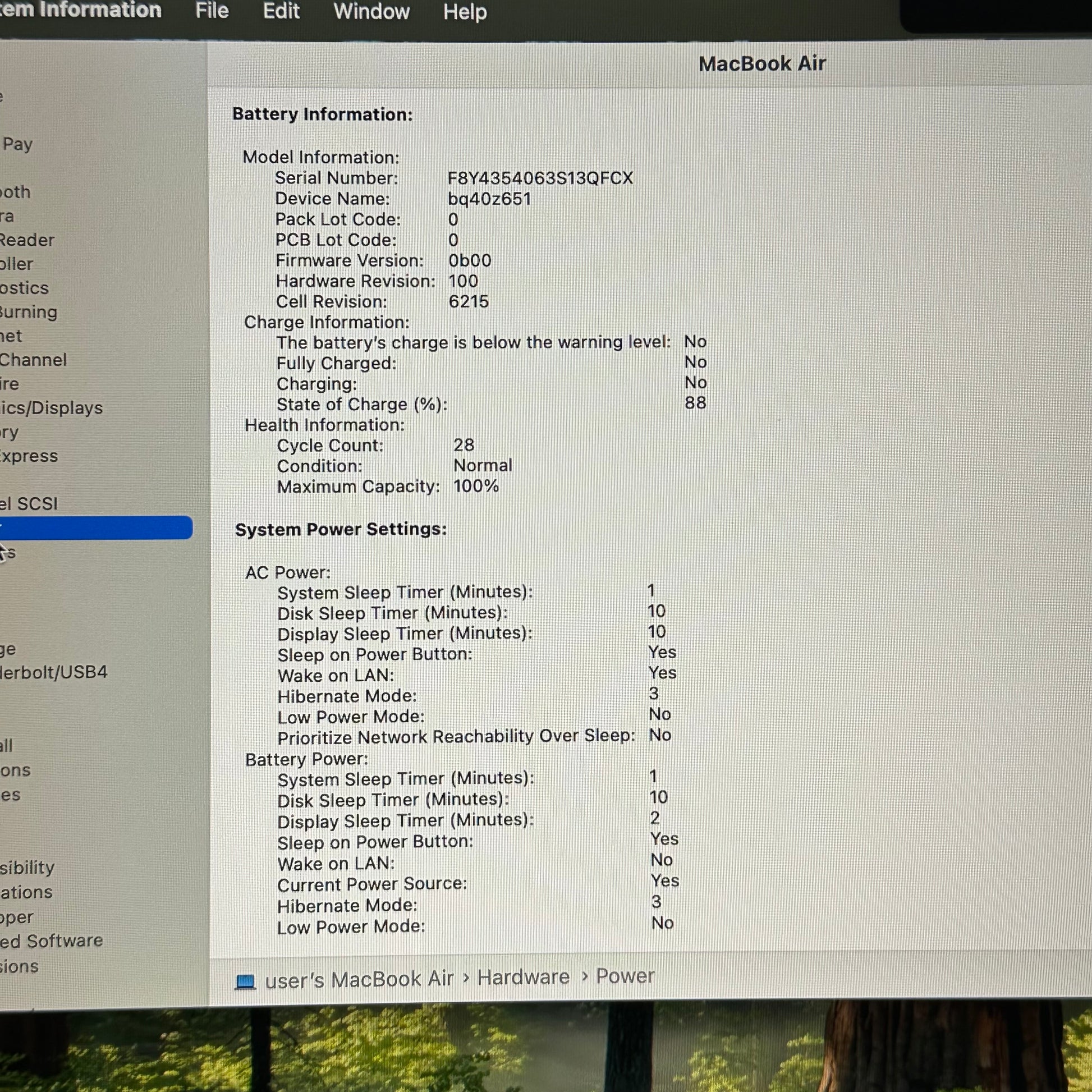This screenshot has height=1092, width=1092.
Task: Click the State of Charge value 88
Action: click(x=695, y=402)
